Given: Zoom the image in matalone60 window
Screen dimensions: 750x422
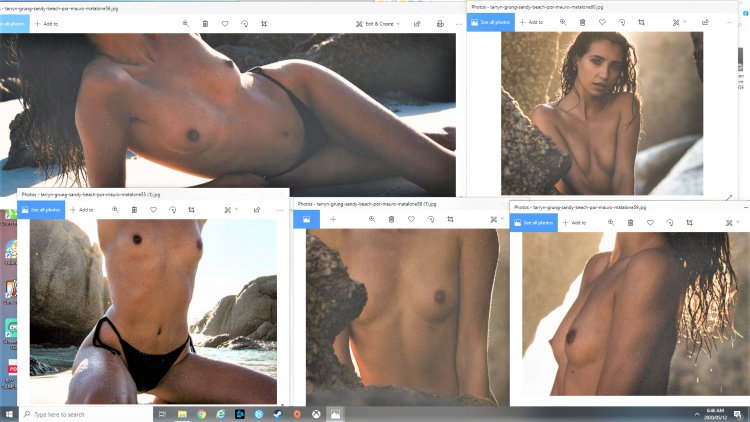Looking at the screenshot, I should (563, 21).
